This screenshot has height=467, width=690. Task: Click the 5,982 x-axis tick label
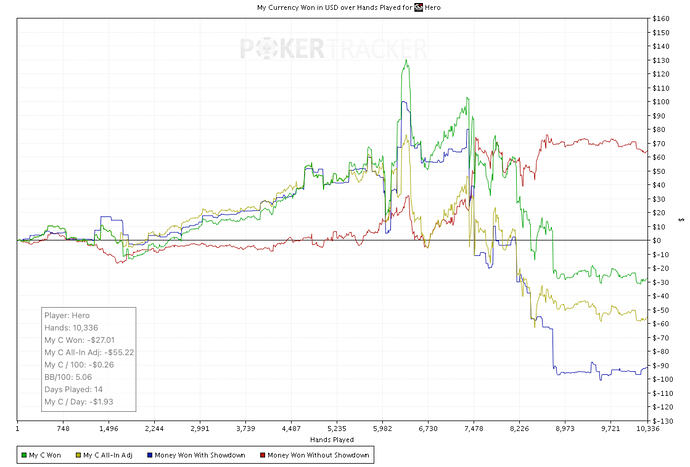(382, 429)
